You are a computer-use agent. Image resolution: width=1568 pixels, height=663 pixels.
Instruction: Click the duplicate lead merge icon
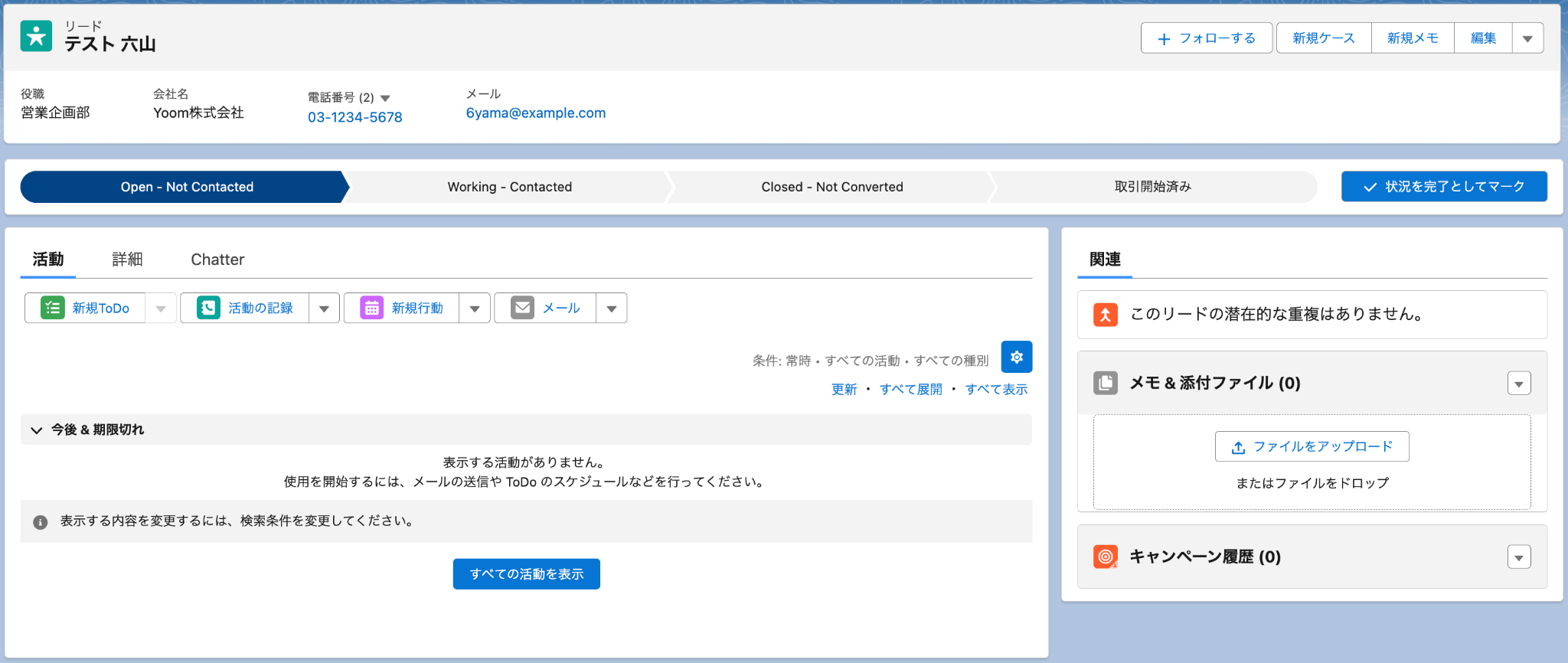(x=1105, y=314)
